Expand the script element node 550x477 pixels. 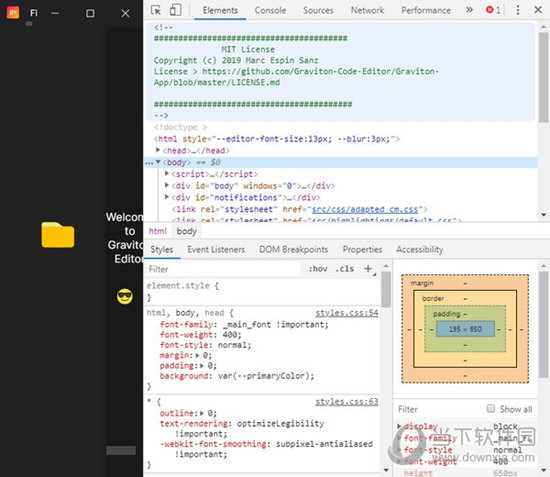point(167,174)
